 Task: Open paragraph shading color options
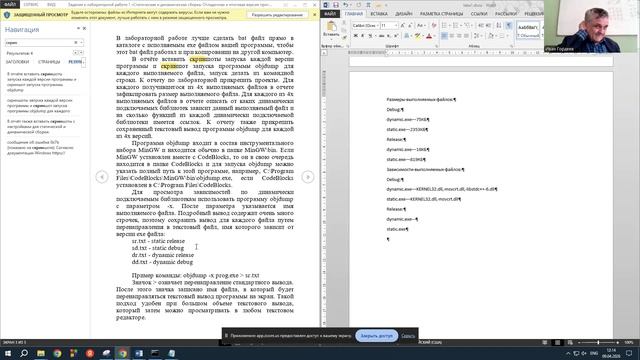(x=491, y=36)
